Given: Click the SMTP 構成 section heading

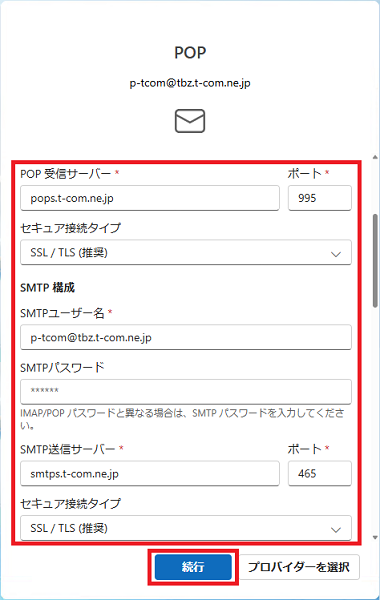Looking at the screenshot, I should point(47,287).
